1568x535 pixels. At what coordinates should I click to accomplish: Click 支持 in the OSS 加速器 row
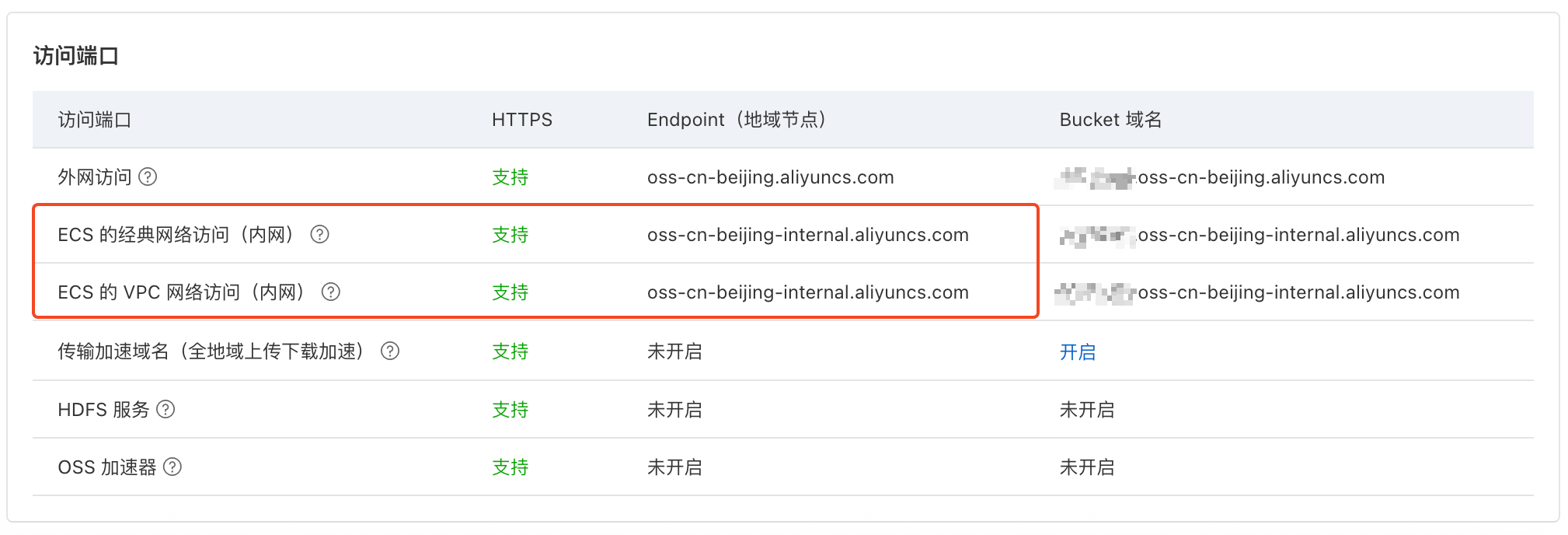pos(510,467)
